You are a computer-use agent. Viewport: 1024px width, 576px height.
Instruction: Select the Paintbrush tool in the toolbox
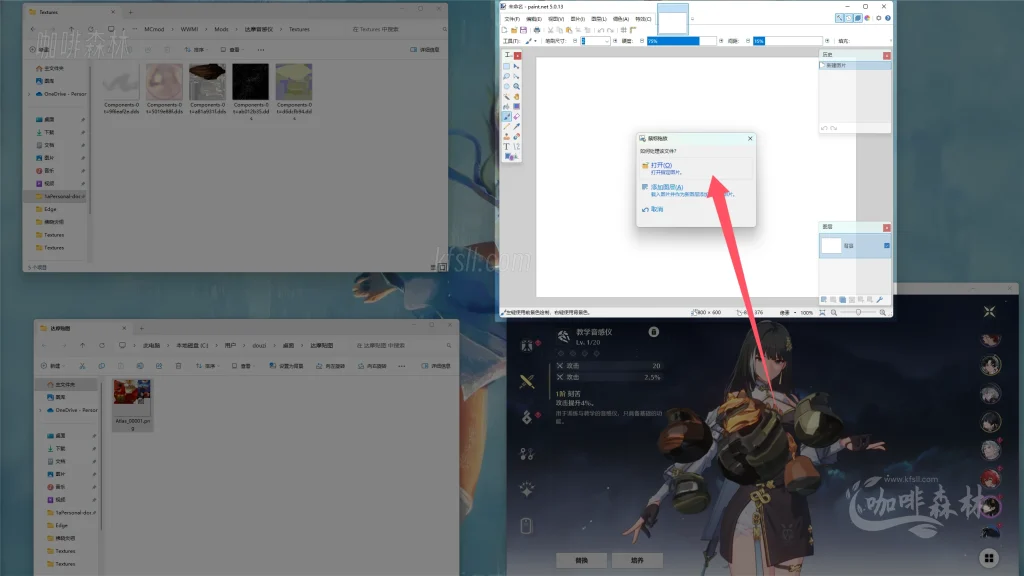coord(507,116)
